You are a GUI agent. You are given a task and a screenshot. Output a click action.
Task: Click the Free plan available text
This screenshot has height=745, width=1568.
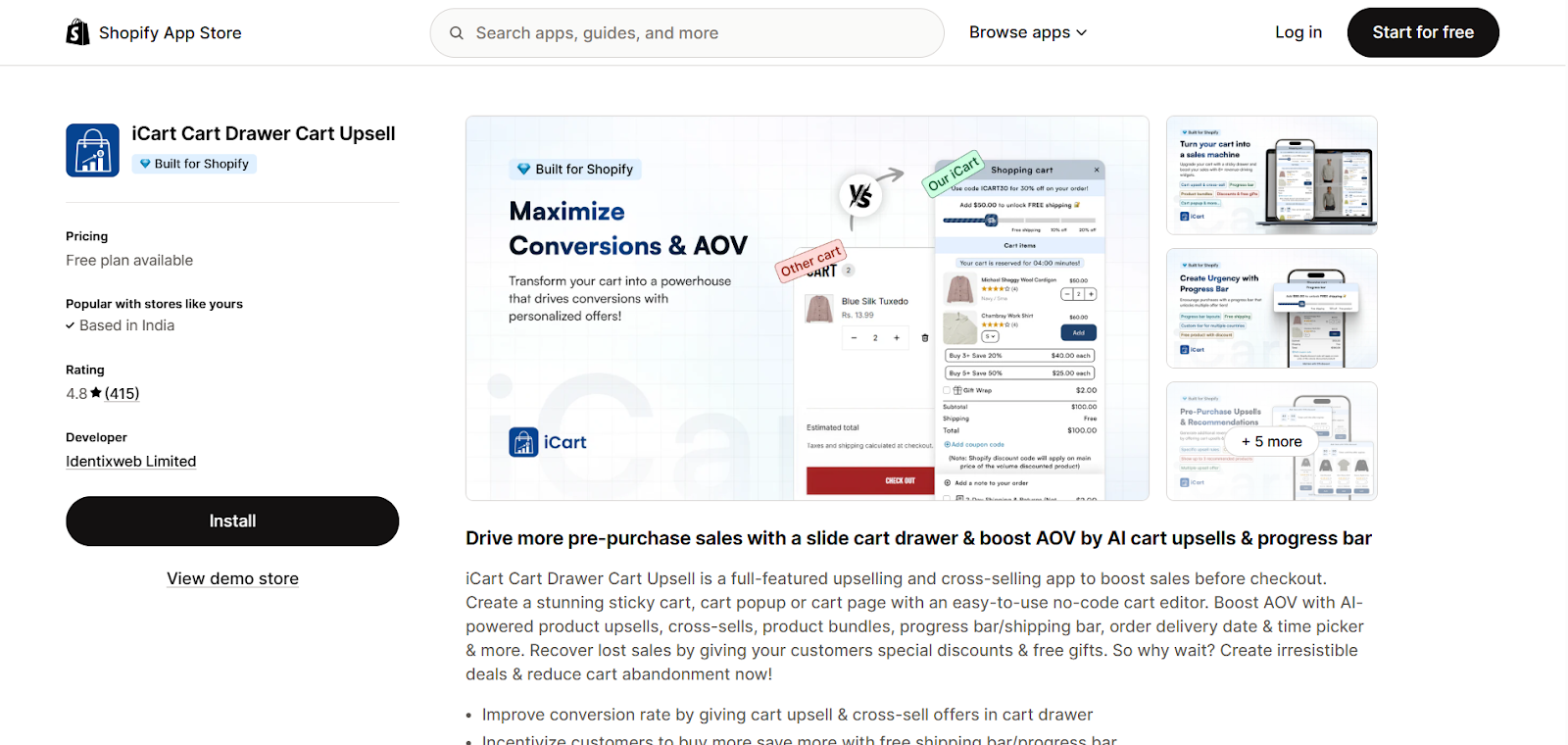click(x=129, y=261)
